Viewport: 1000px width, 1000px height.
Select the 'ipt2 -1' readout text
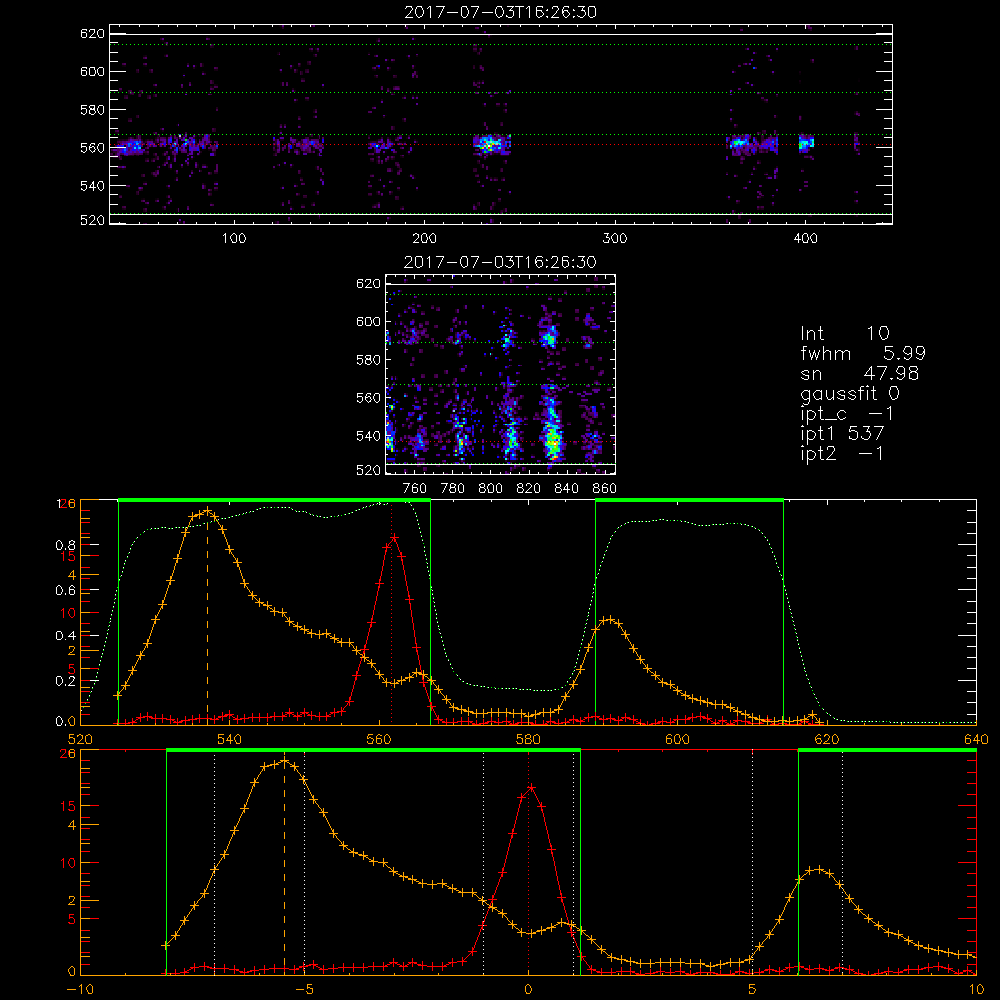[842, 453]
